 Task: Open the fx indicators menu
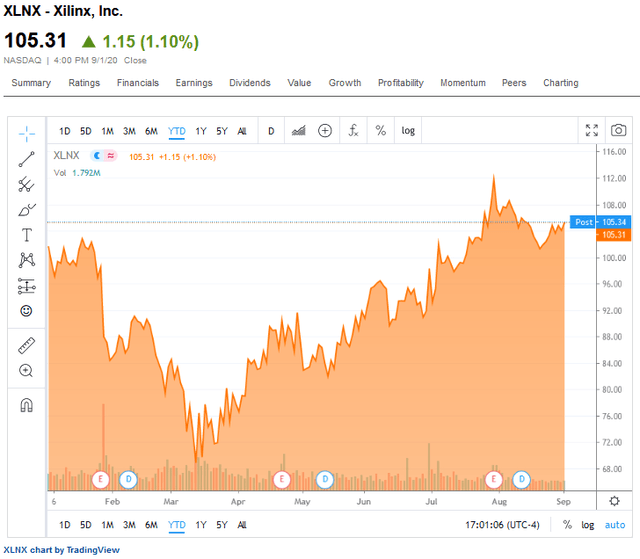pos(353,130)
